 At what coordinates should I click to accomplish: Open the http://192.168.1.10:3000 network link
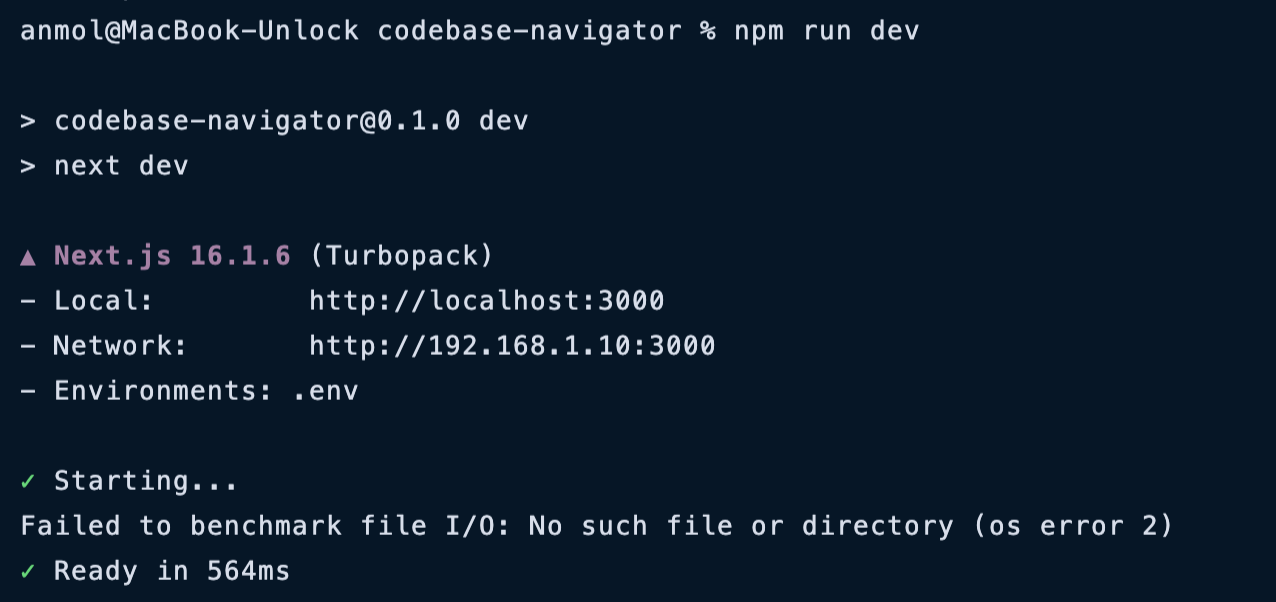(512, 346)
